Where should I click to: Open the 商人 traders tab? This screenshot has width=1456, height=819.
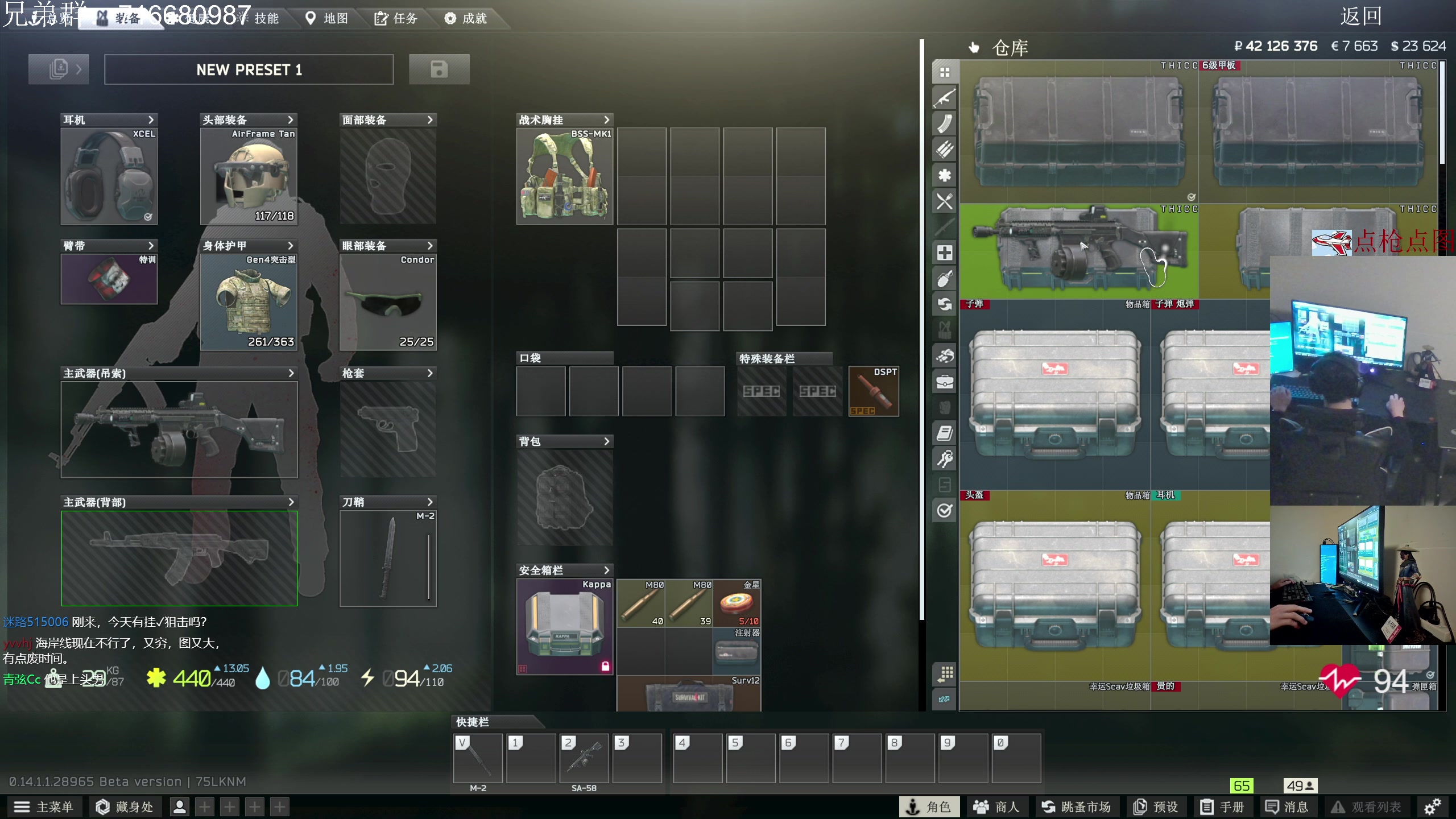(996, 806)
